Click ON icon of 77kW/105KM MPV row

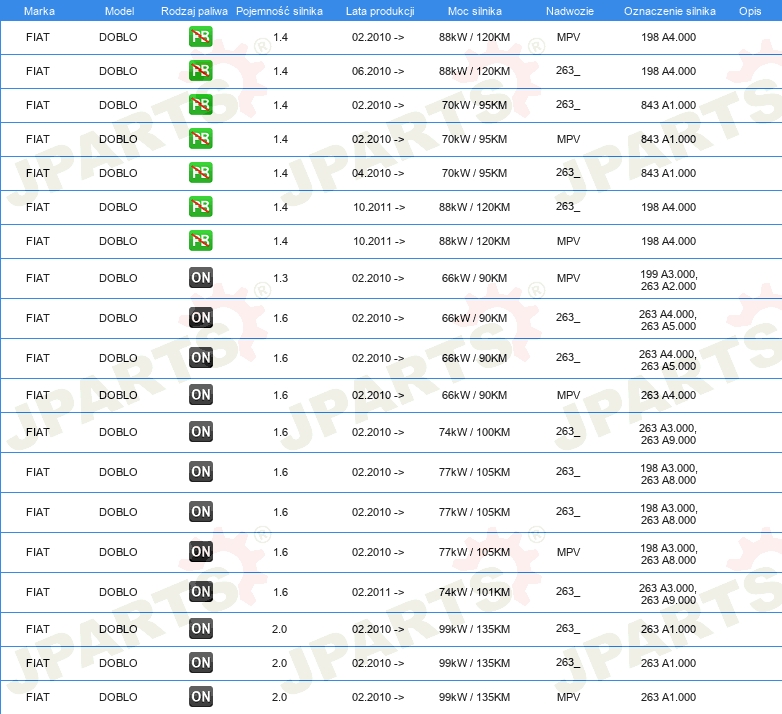(x=200, y=551)
